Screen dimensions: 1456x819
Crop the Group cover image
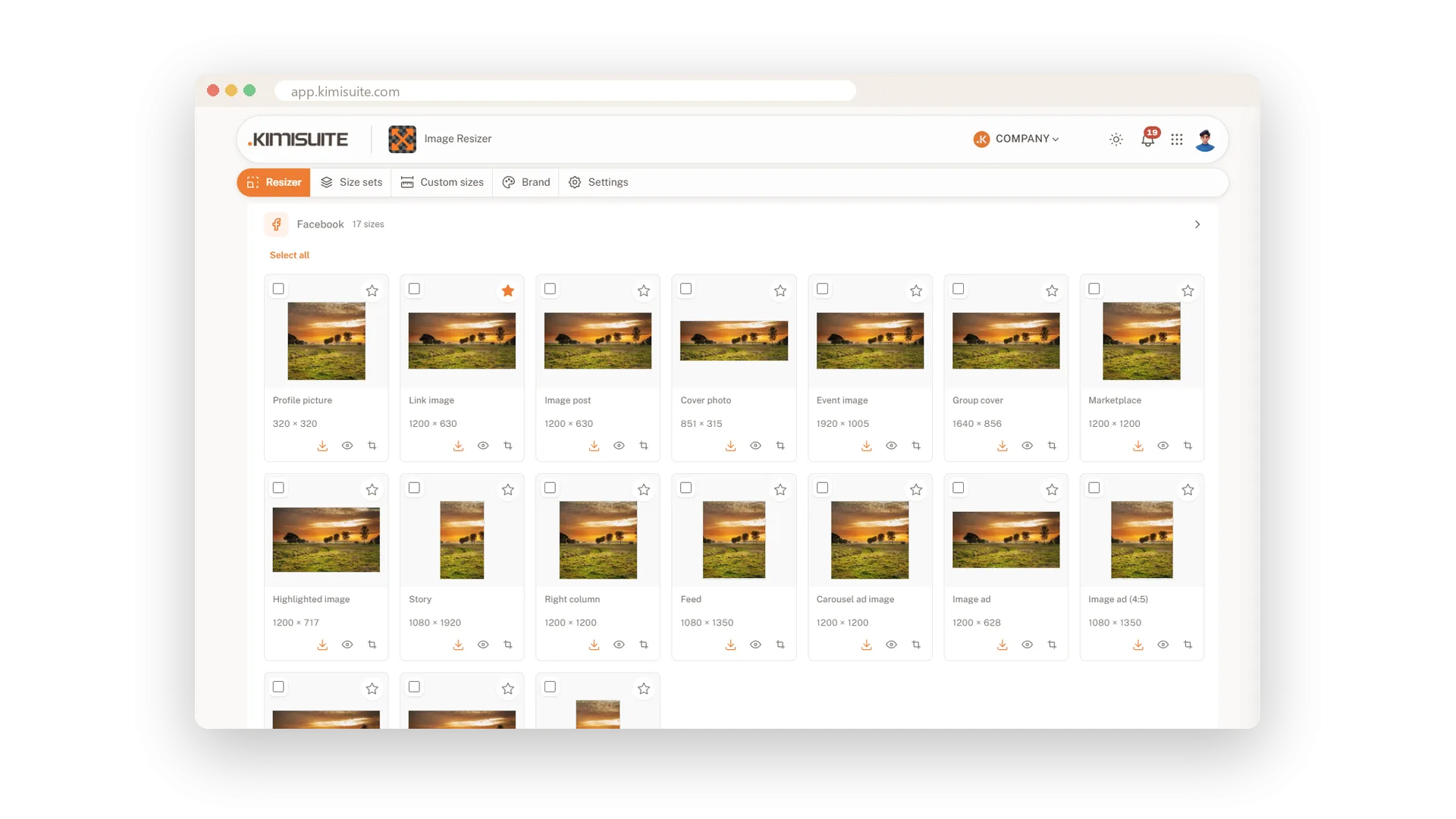1052,446
